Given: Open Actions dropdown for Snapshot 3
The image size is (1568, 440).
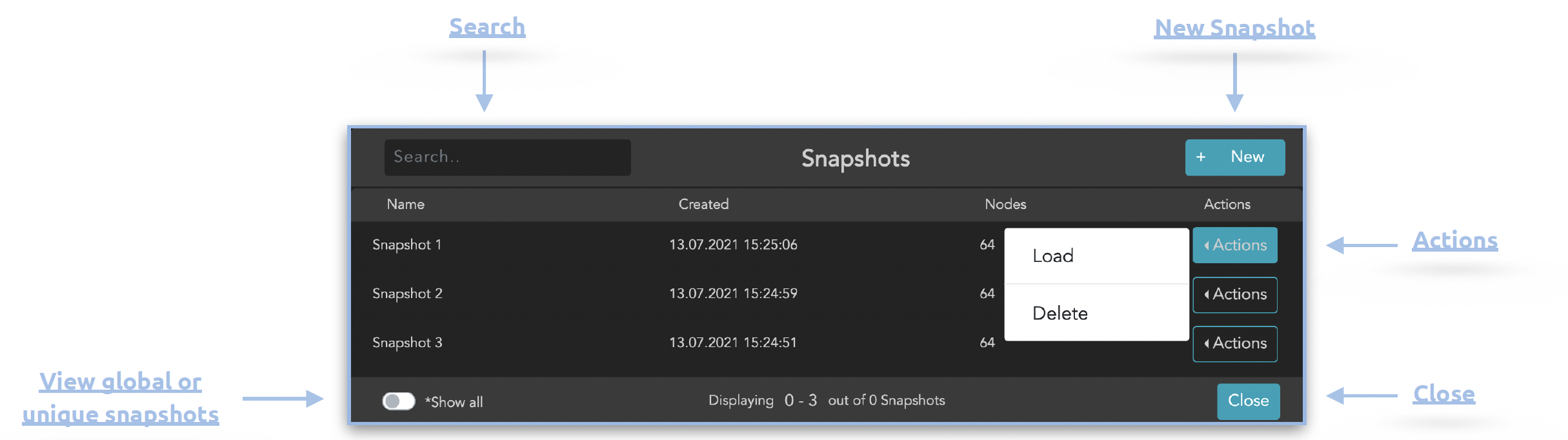Looking at the screenshot, I should tap(1234, 344).
